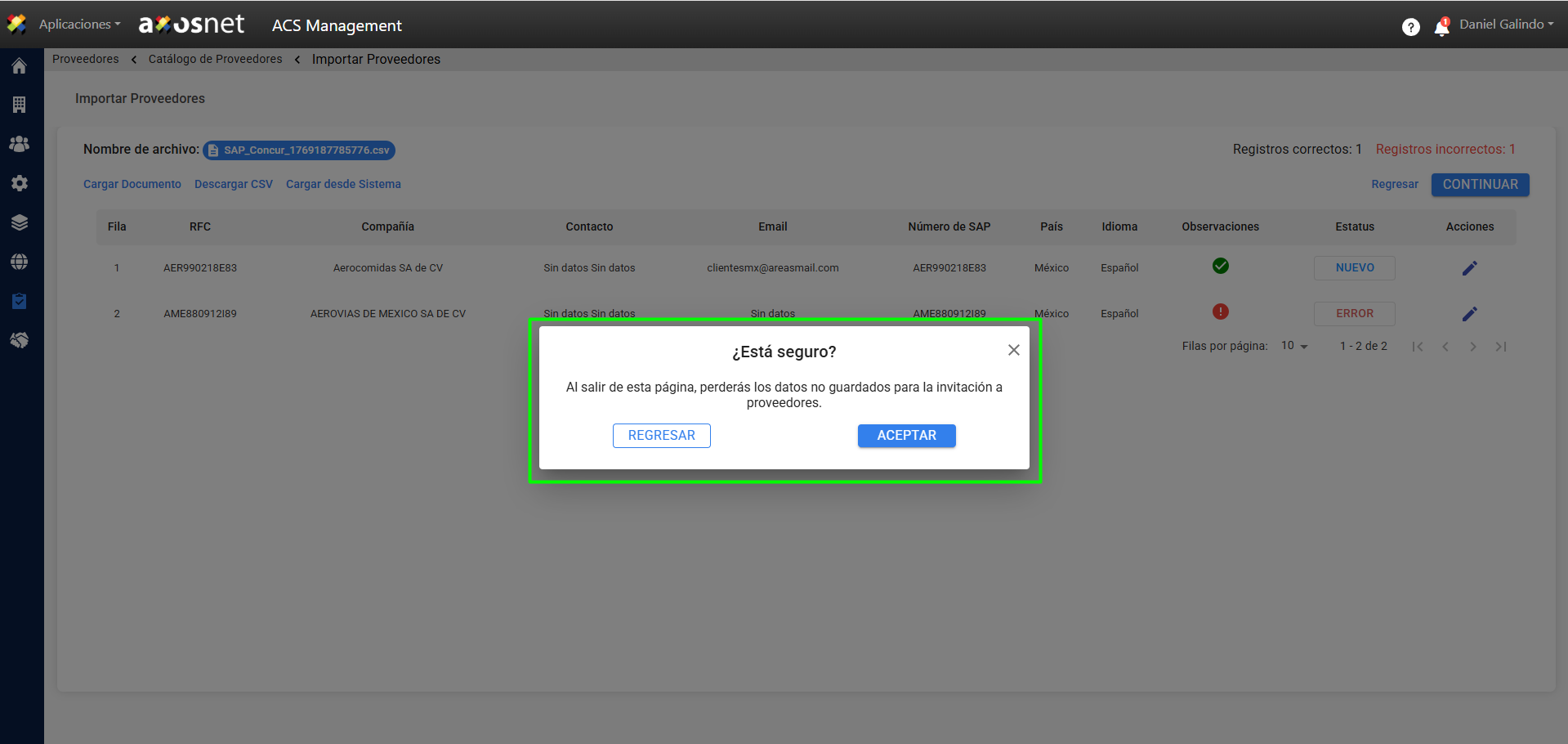
Task: Click the handshake icon in the sidebar
Action: pos(20,340)
